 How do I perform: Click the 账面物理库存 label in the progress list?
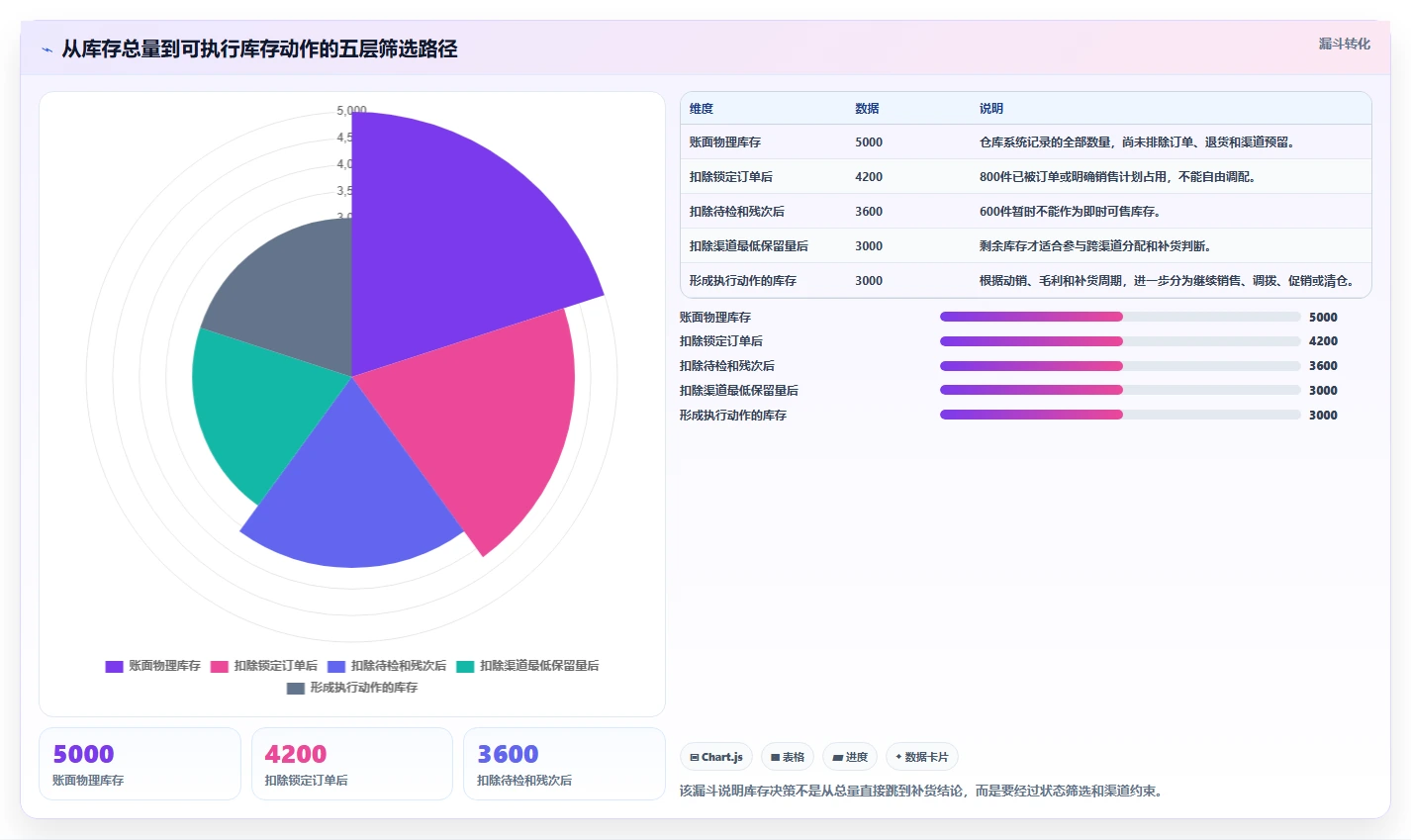click(x=715, y=318)
